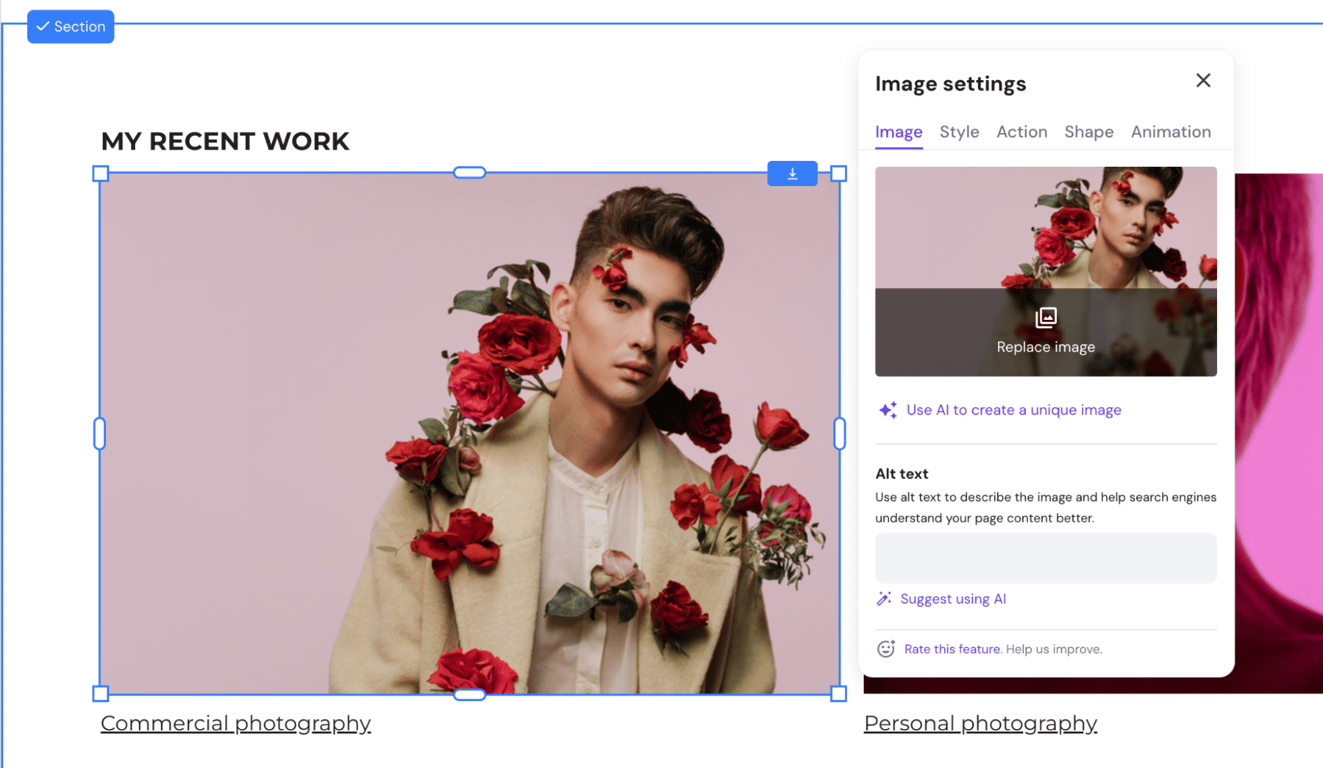Select the Image tab
The image size is (1323, 768).
(x=898, y=131)
